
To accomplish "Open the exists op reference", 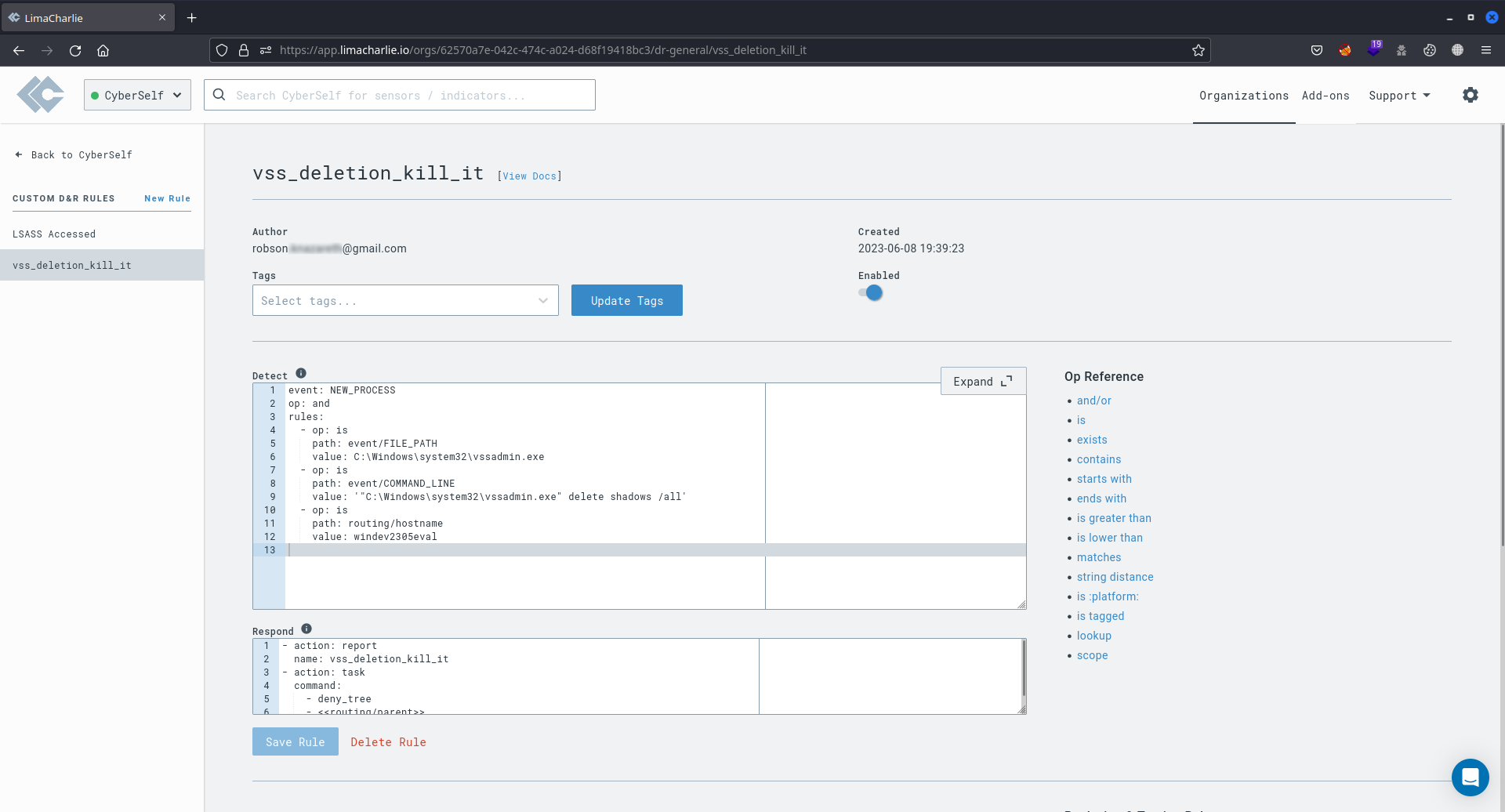I will pos(1092,440).
